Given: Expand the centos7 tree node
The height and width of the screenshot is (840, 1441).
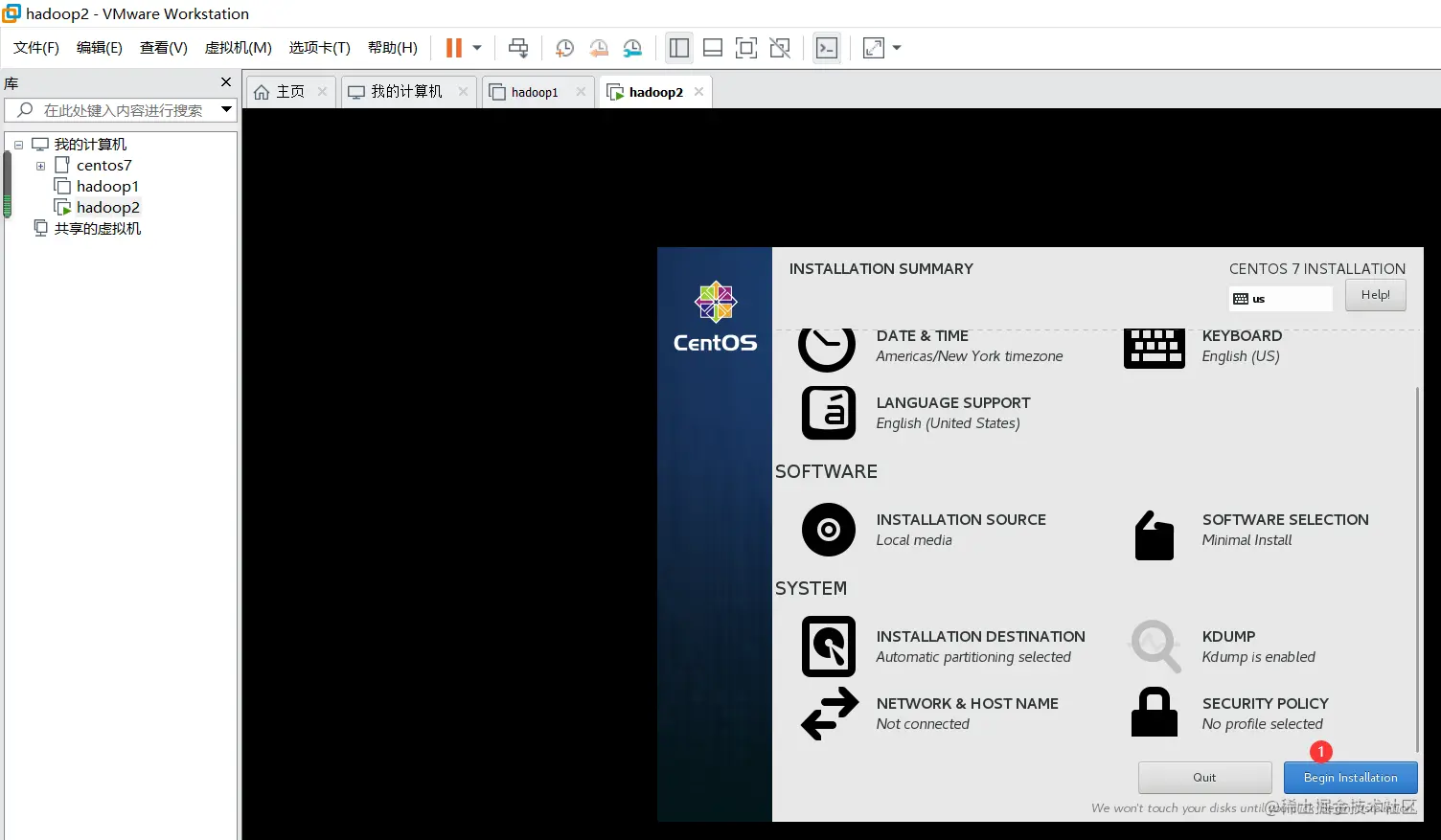Looking at the screenshot, I should click(x=40, y=166).
